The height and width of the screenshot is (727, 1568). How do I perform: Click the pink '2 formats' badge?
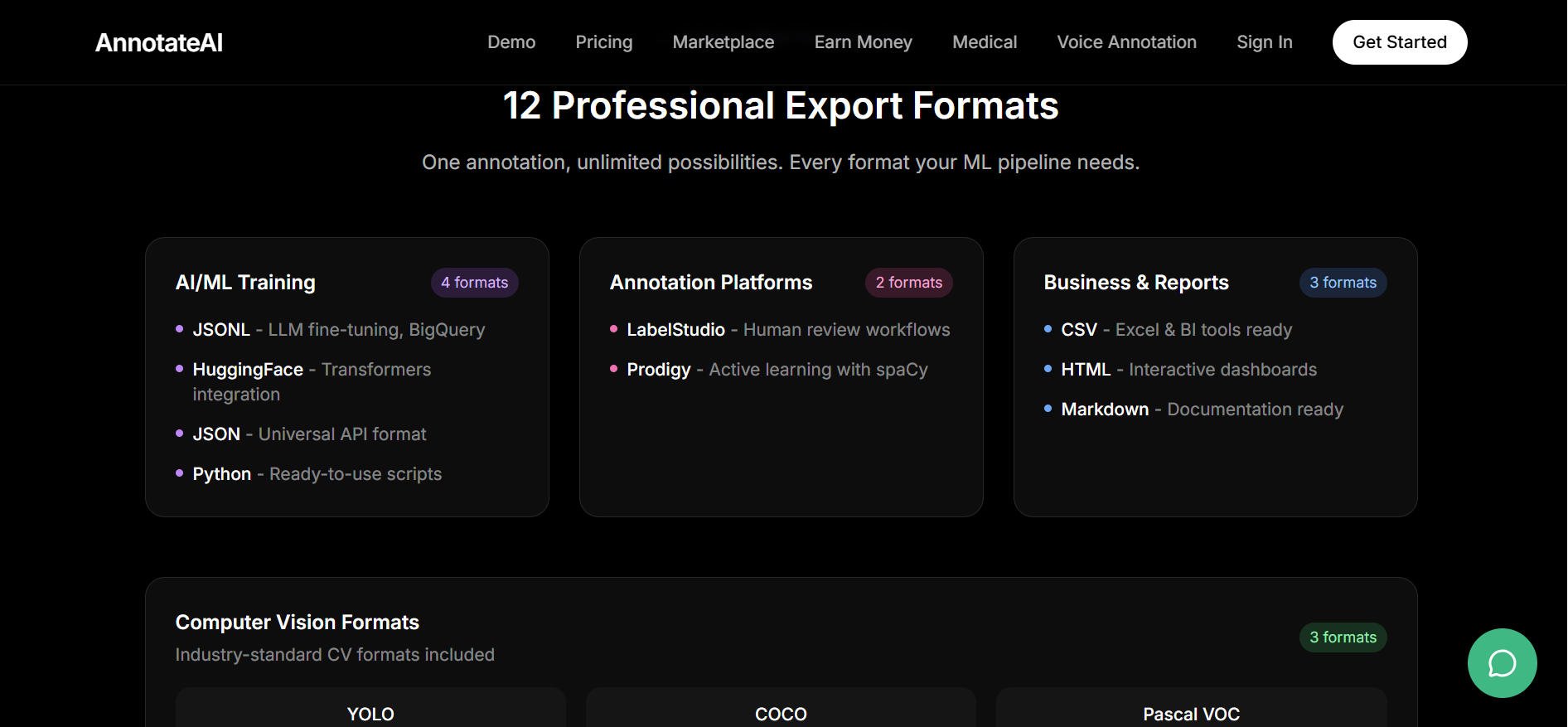point(909,283)
